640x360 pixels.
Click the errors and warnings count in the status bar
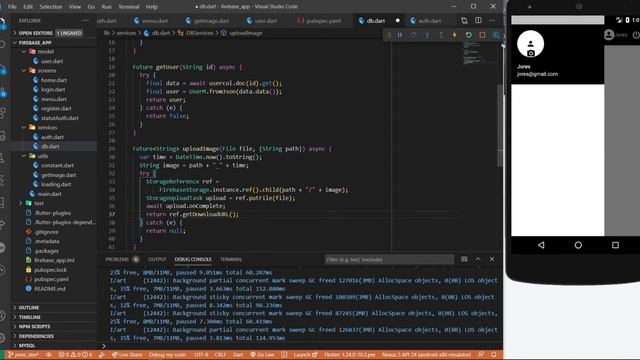(76, 355)
